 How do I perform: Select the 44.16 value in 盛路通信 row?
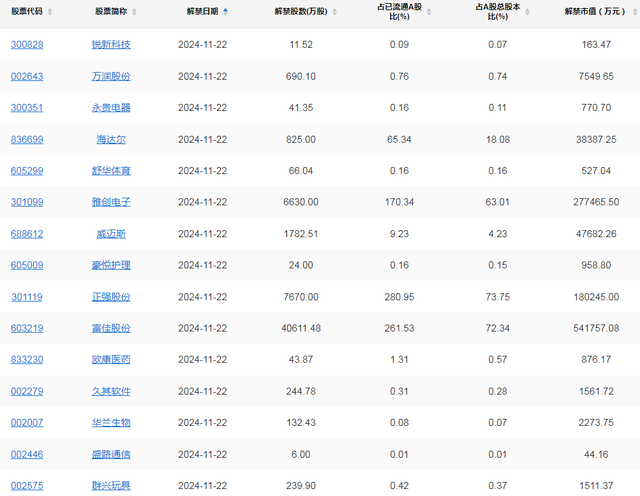(596, 454)
